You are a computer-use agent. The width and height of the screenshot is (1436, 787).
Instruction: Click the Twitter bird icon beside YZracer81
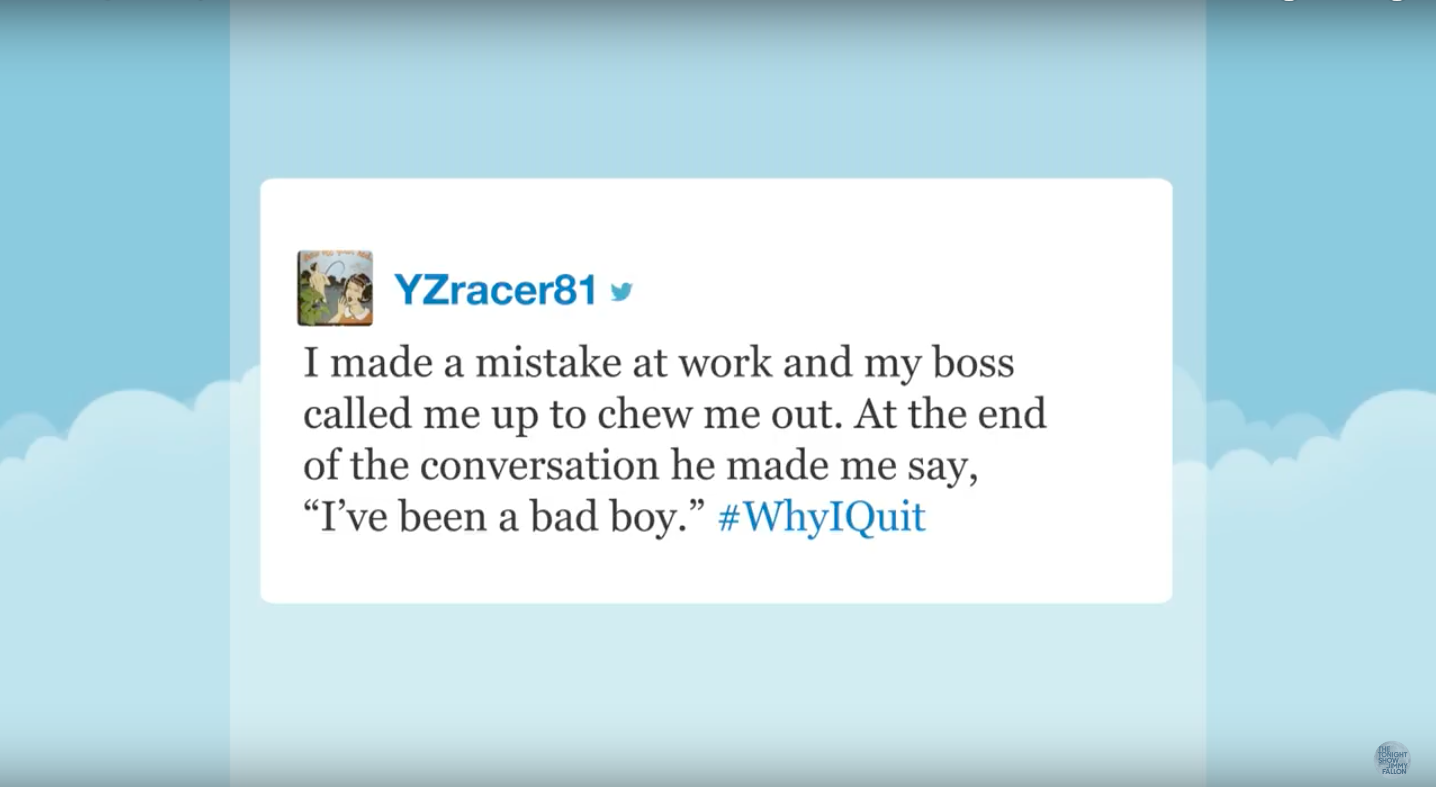tap(621, 291)
